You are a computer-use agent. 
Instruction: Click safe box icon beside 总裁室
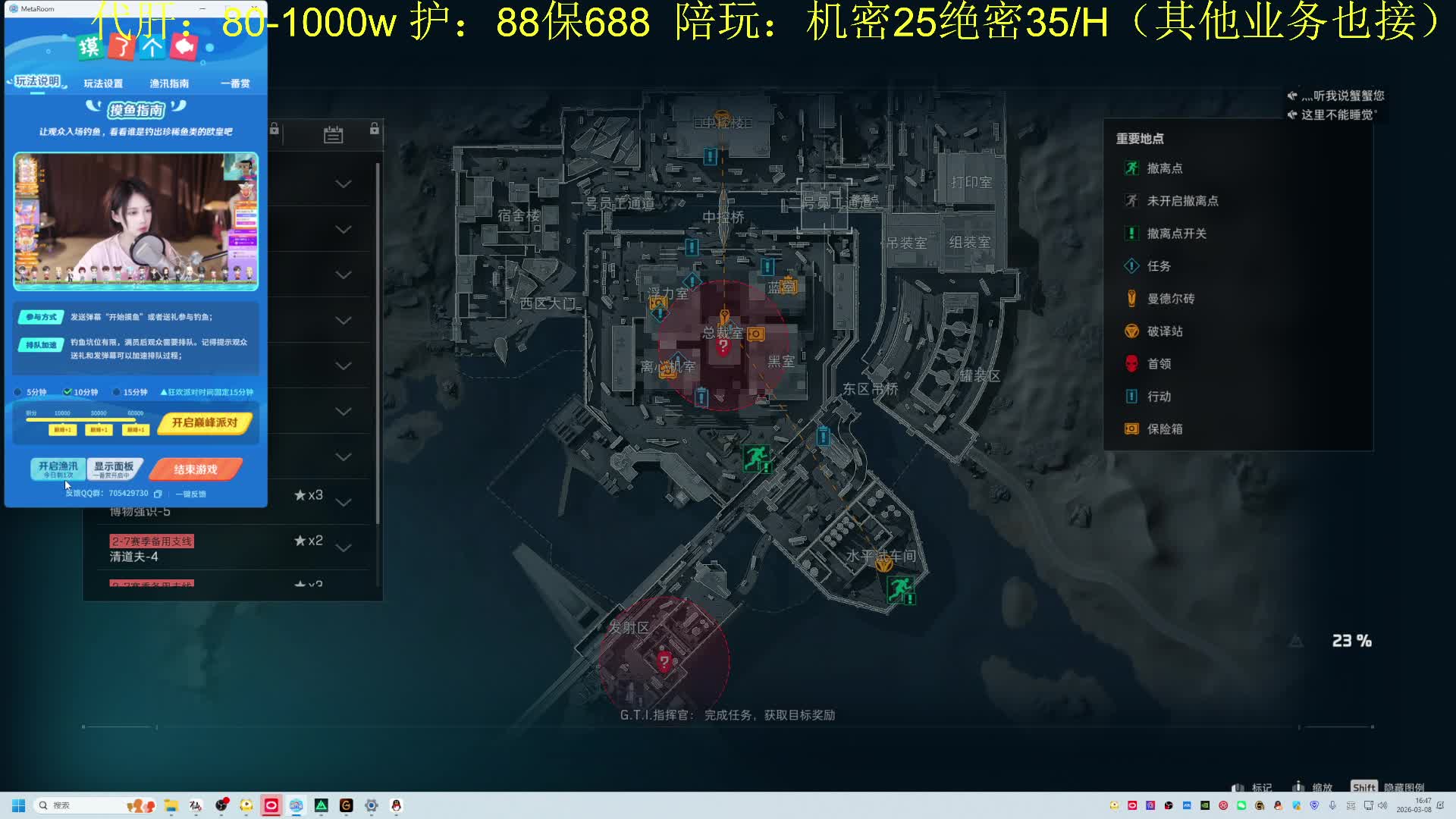click(755, 334)
